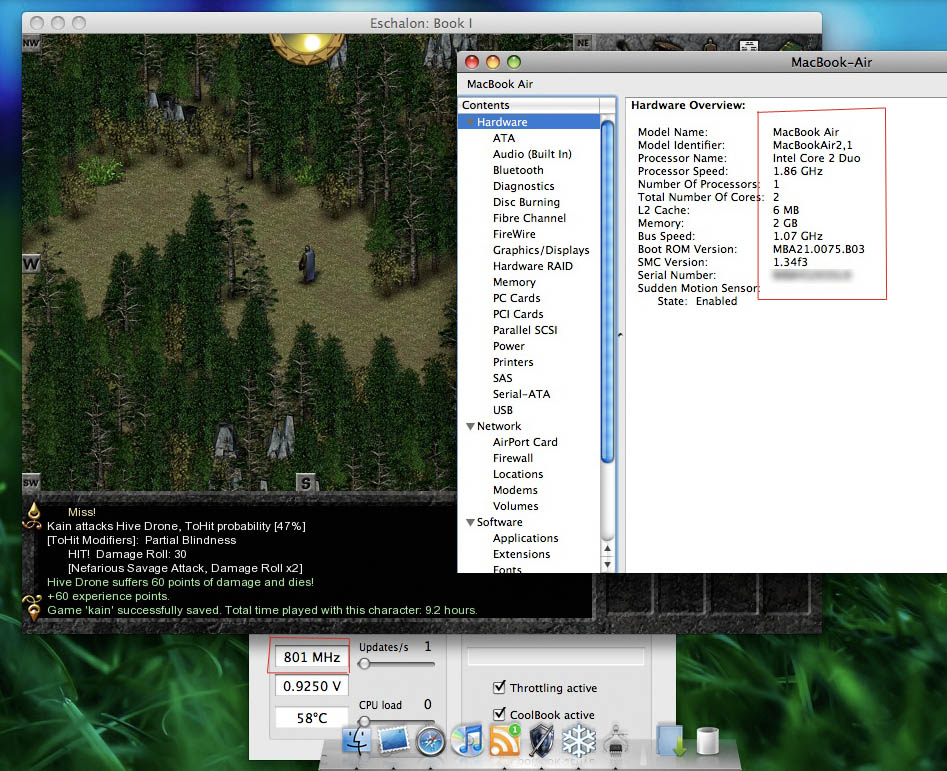The height and width of the screenshot is (771, 947).
Task: Open the Downloads stack in the Dock
Action: (x=671, y=740)
